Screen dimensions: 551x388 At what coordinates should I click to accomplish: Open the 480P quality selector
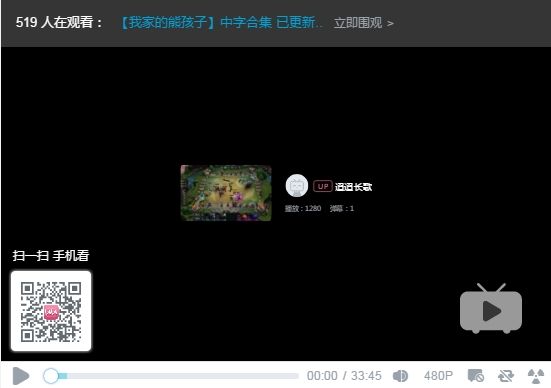pyautogui.click(x=438, y=376)
